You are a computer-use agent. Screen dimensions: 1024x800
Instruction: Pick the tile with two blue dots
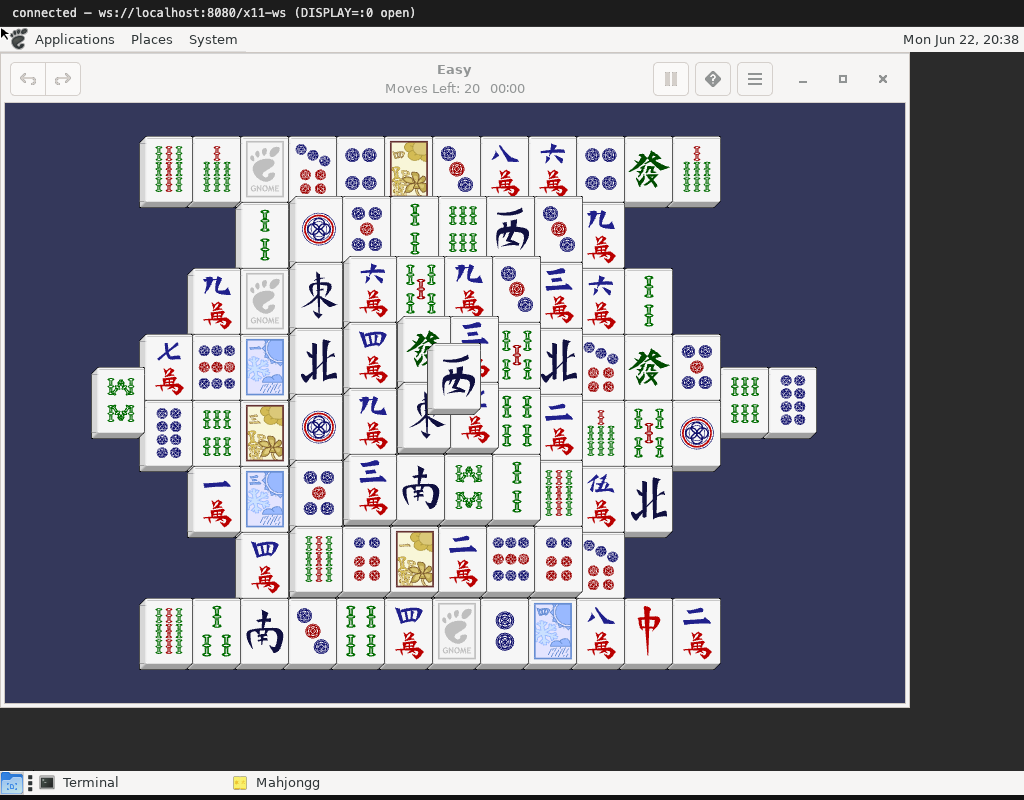pos(505,631)
